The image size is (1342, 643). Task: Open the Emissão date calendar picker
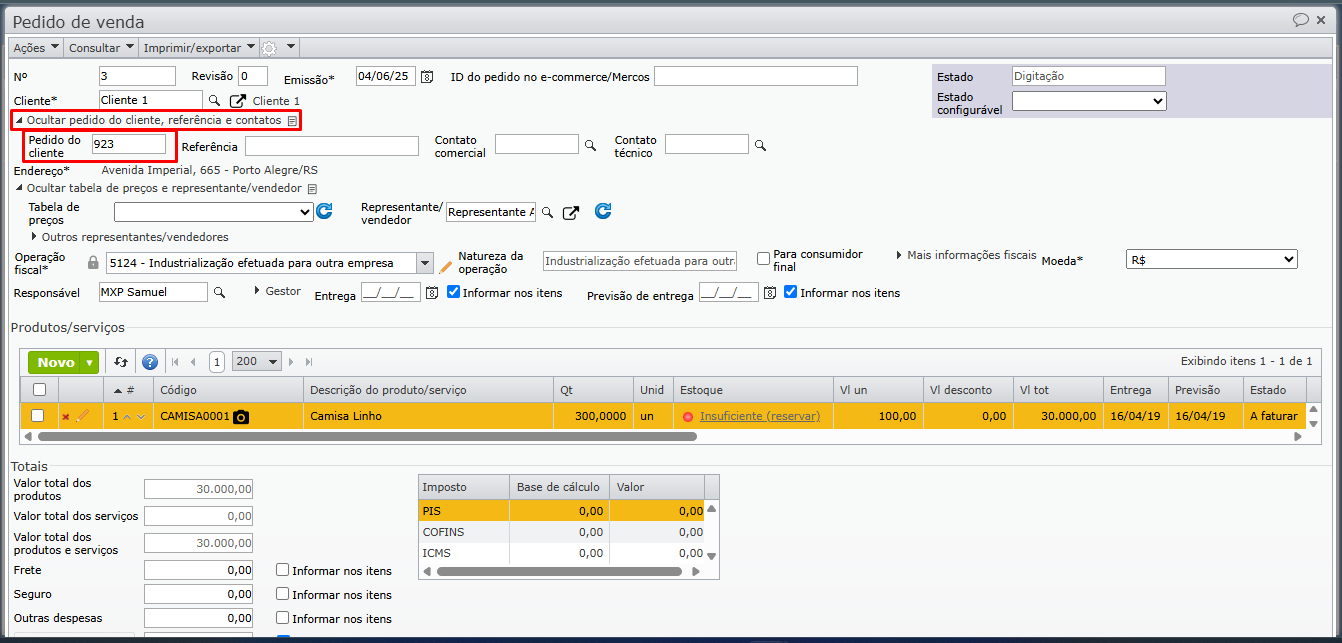(x=427, y=77)
